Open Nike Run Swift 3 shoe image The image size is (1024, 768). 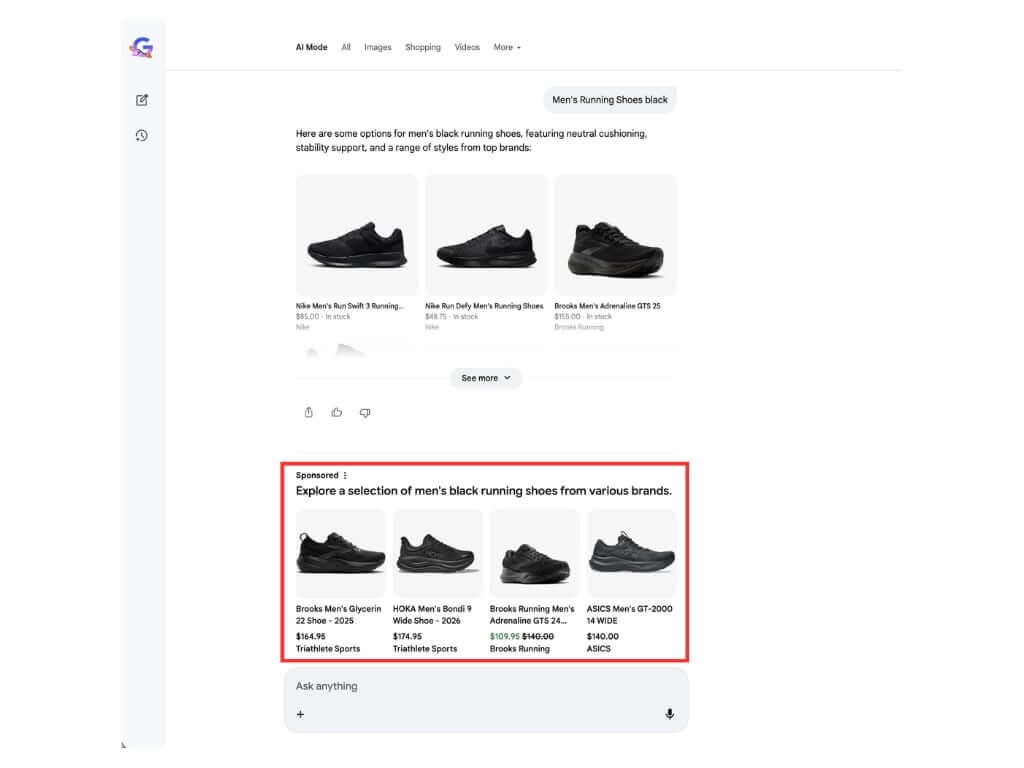357,234
